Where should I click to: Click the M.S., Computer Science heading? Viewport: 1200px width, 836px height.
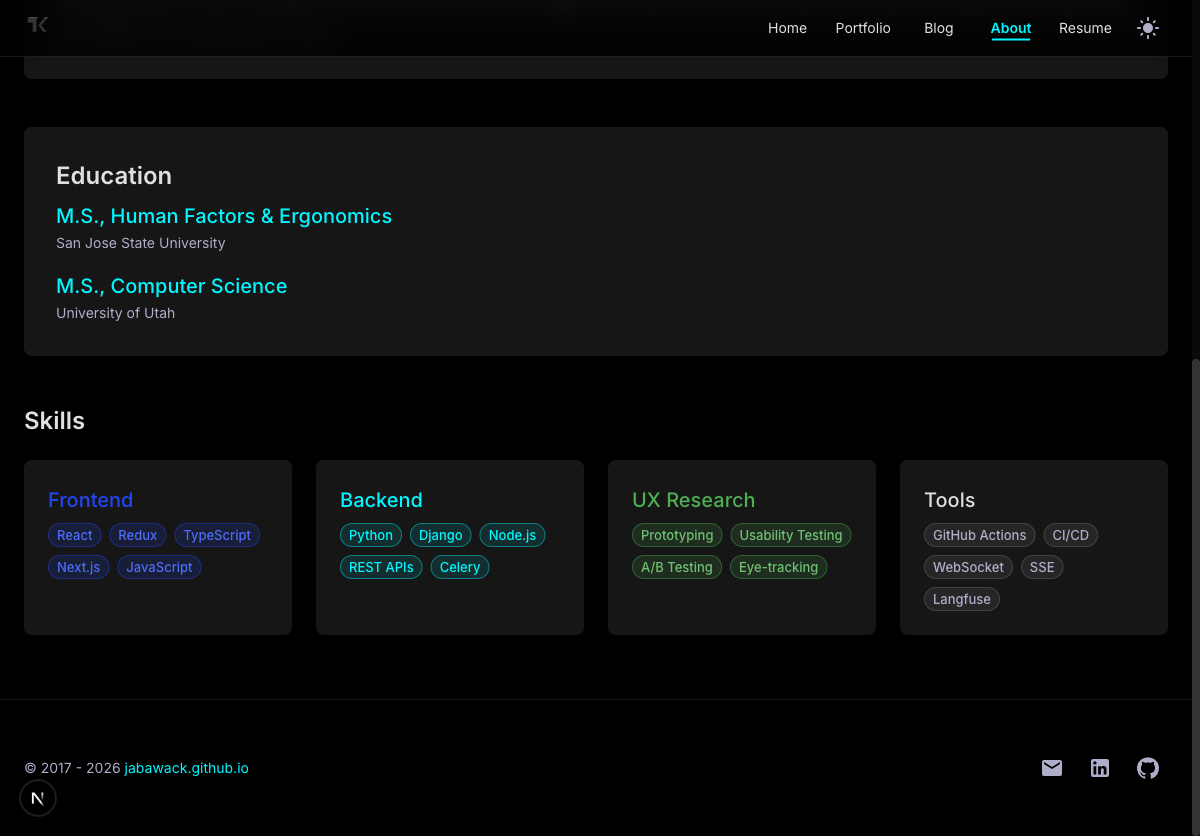[x=171, y=286]
